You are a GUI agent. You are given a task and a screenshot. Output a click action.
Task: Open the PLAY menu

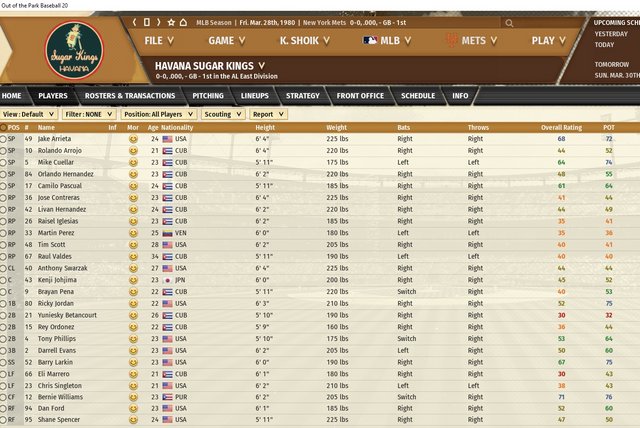tap(549, 40)
